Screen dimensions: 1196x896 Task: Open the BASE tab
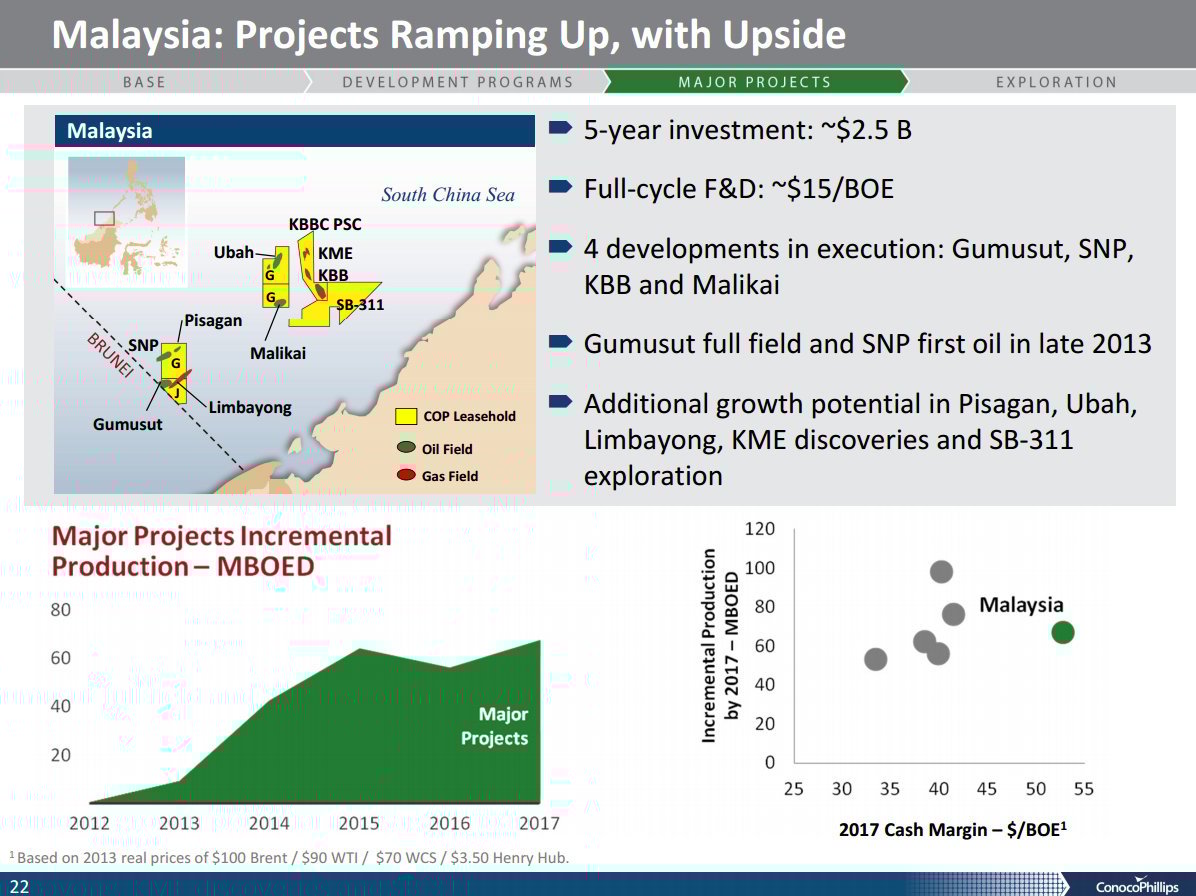[x=145, y=82]
